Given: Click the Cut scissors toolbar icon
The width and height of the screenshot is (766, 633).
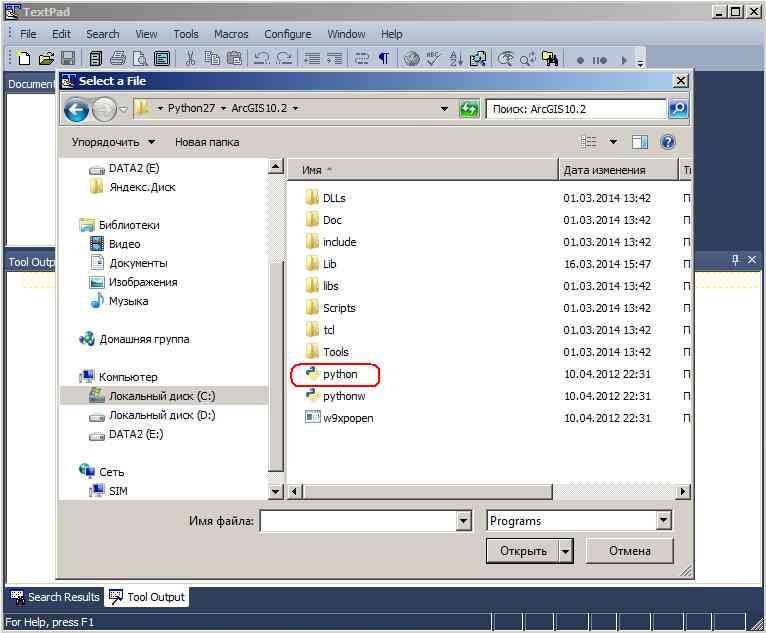Looking at the screenshot, I should coord(190,59).
